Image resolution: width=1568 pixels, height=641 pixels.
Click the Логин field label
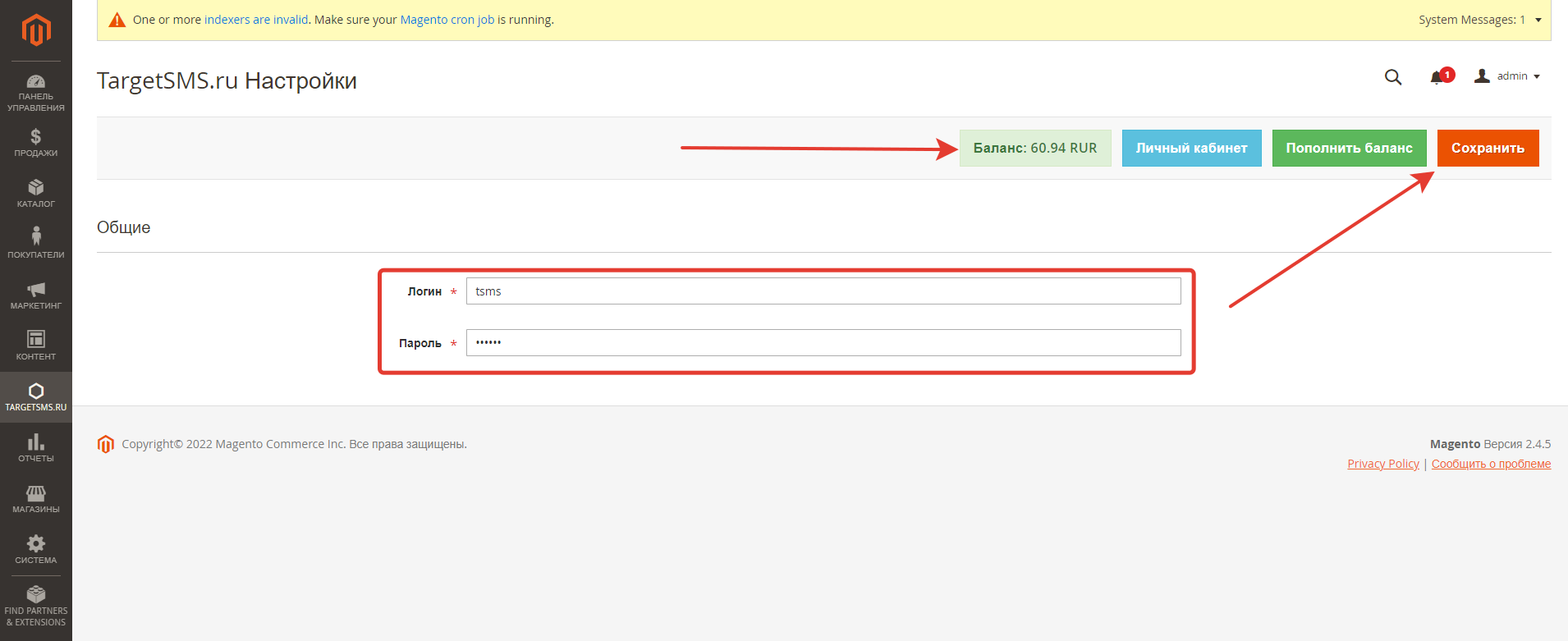424,291
